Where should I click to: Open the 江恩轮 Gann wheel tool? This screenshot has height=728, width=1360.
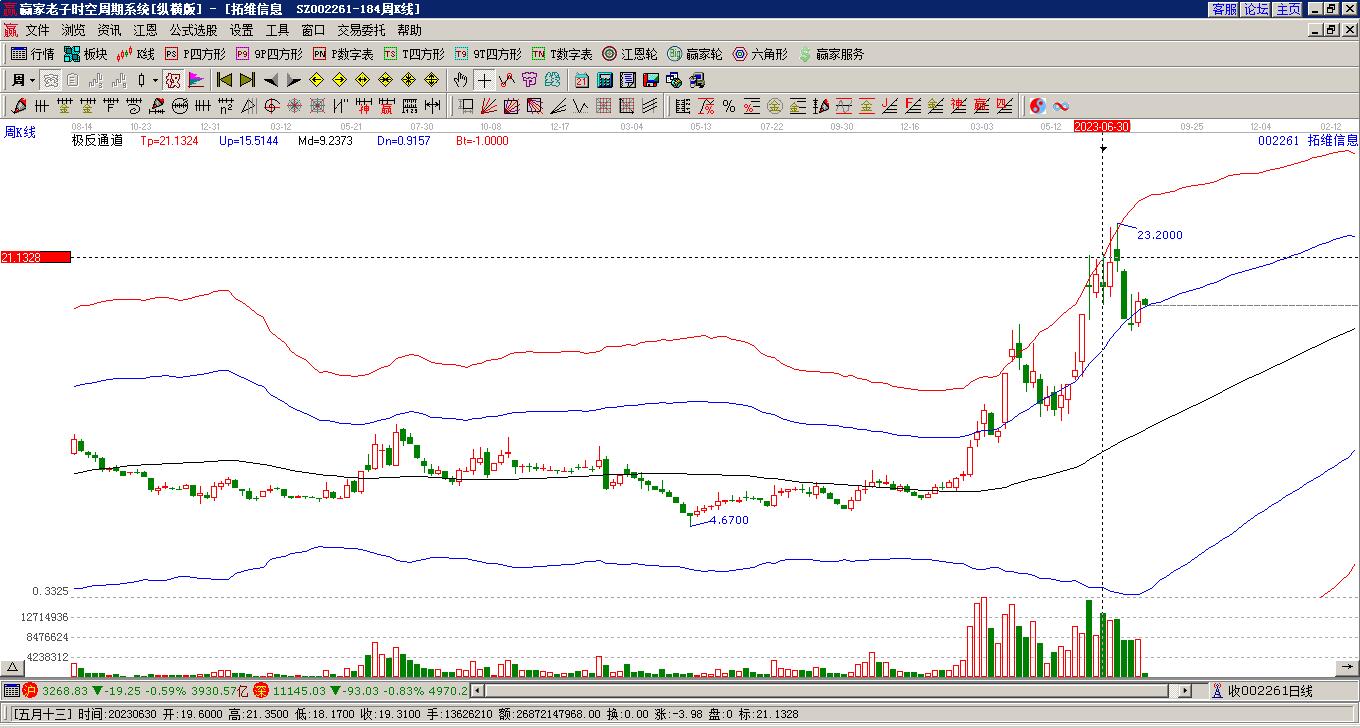pos(629,54)
